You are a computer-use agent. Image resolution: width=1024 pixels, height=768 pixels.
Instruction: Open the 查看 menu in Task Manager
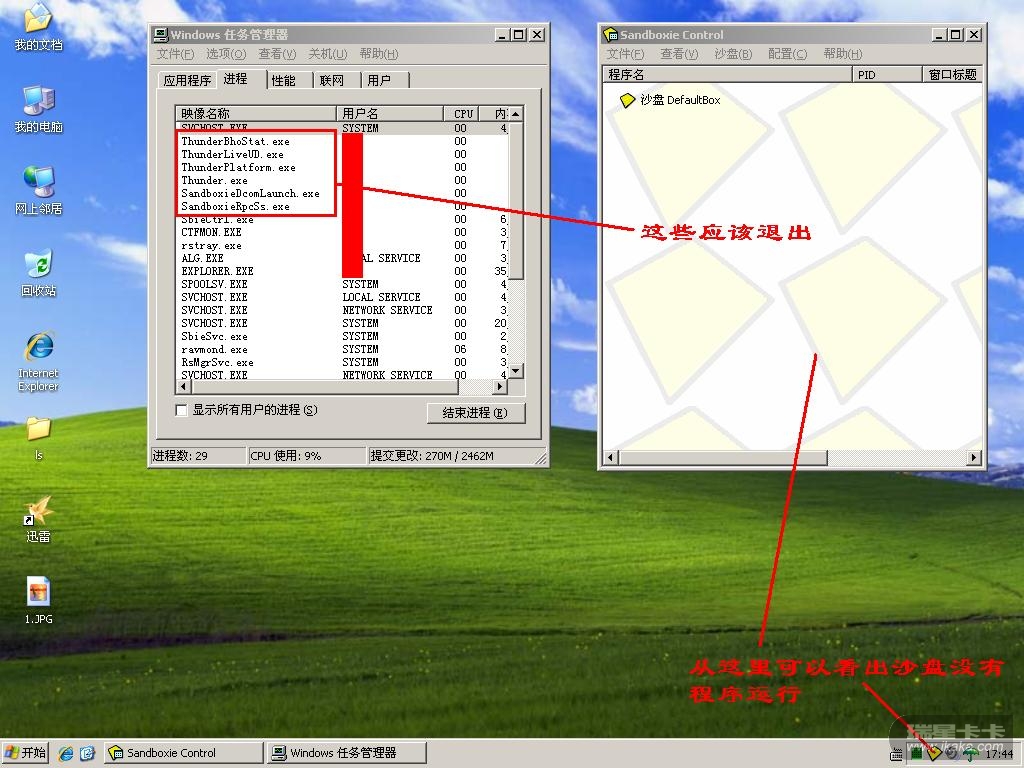[x=277, y=54]
